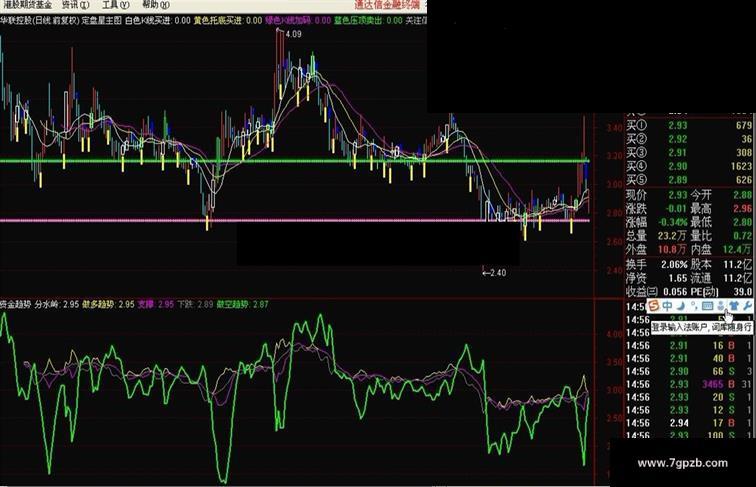Image resolution: width=756 pixels, height=487 pixels.
Task: Click the 绿色K线加码 indicator label
Action: pos(289,20)
